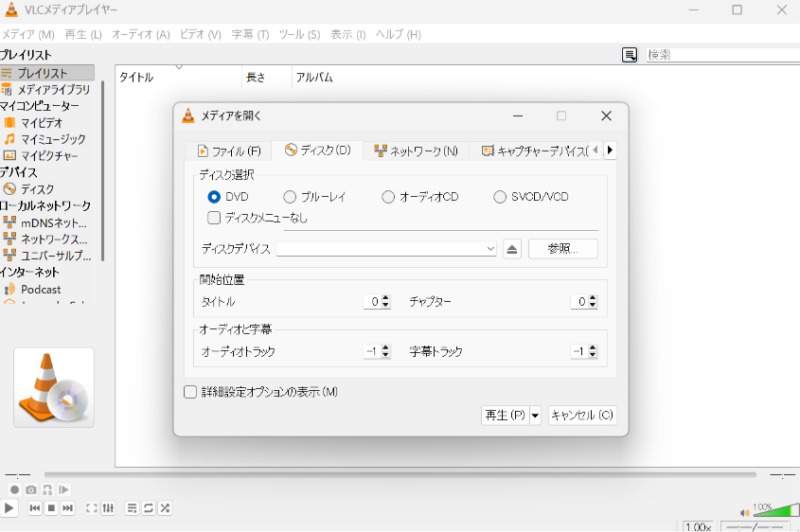Select the SVCD/VCD radio button
The image size is (800, 532).
499,196
